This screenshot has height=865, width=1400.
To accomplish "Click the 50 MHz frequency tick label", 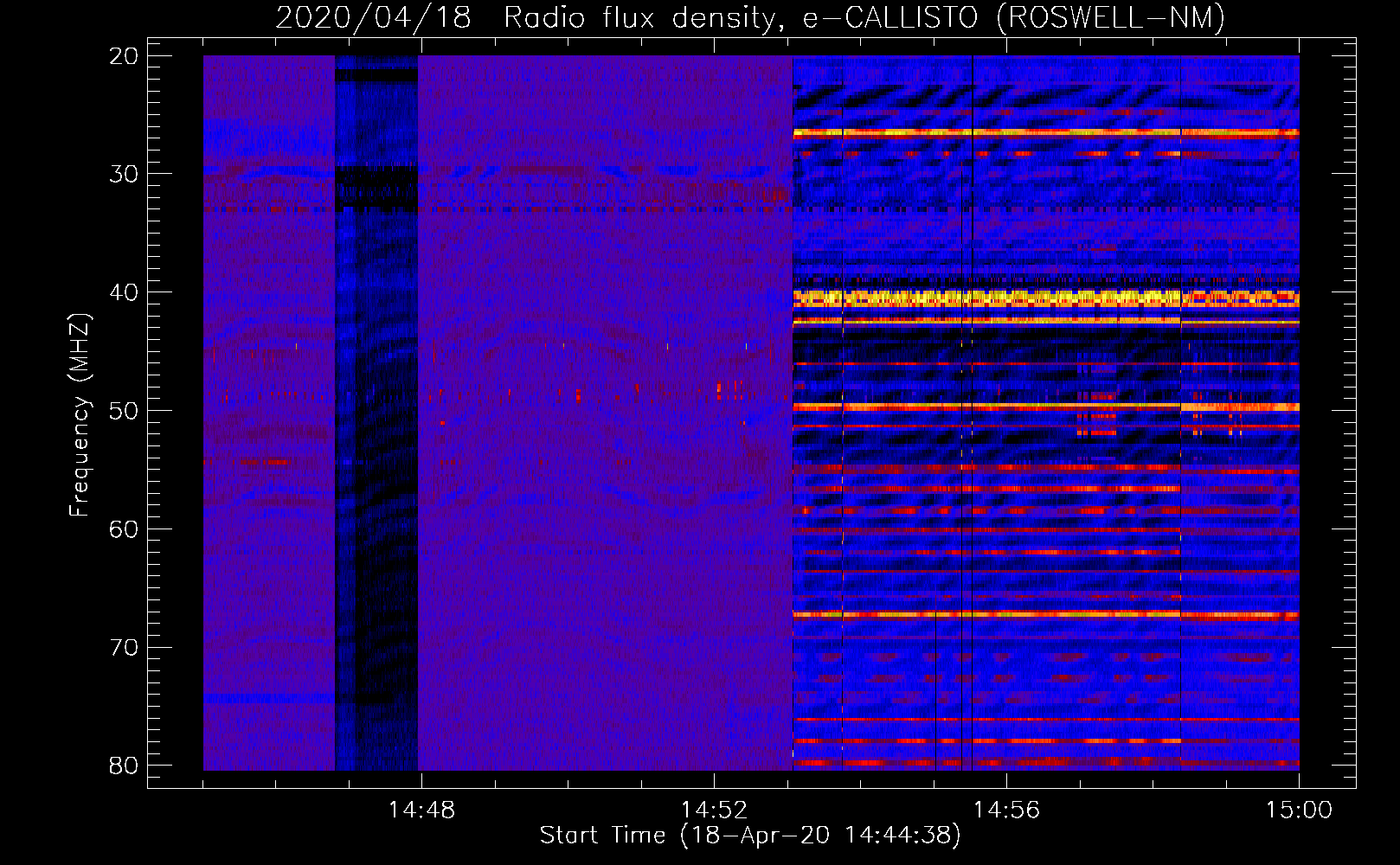I will click(124, 411).
